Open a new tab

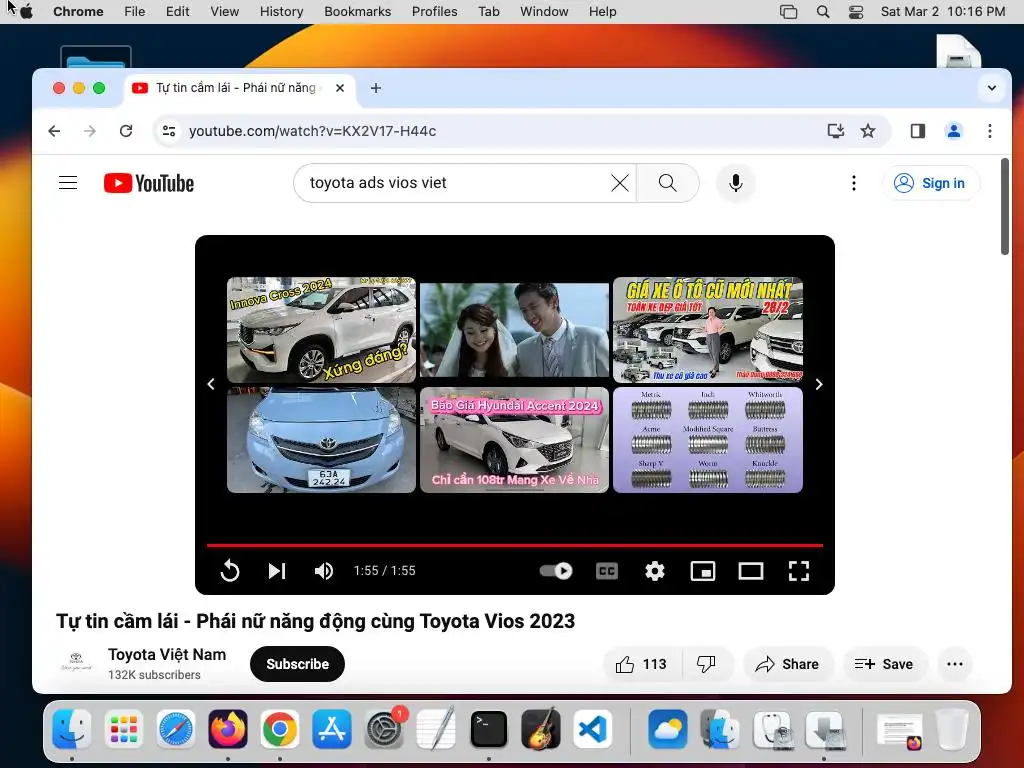pyautogui.click(x=376, y=88)
